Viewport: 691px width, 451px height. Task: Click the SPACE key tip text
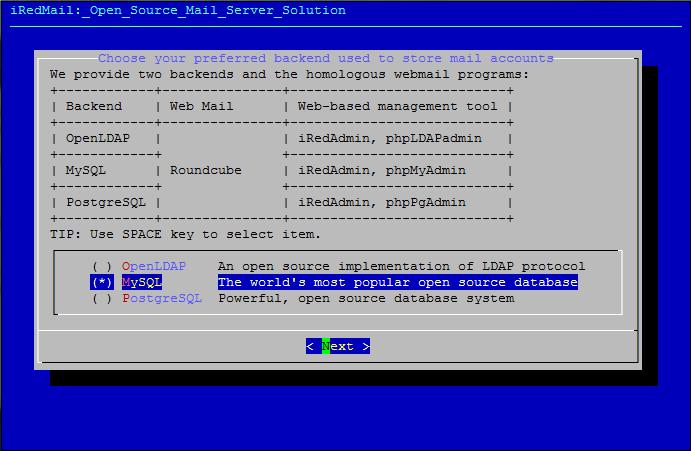(186, 234)
